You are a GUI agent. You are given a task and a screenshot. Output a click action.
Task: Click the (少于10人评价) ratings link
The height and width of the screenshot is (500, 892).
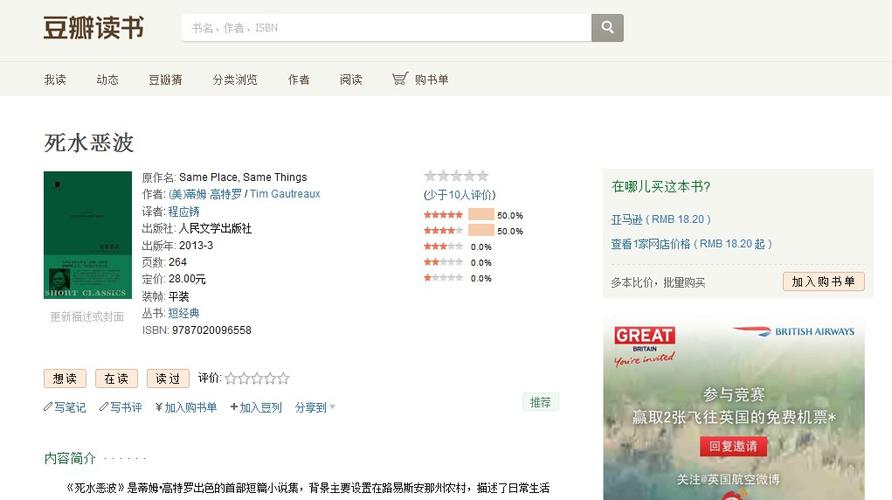460,195
